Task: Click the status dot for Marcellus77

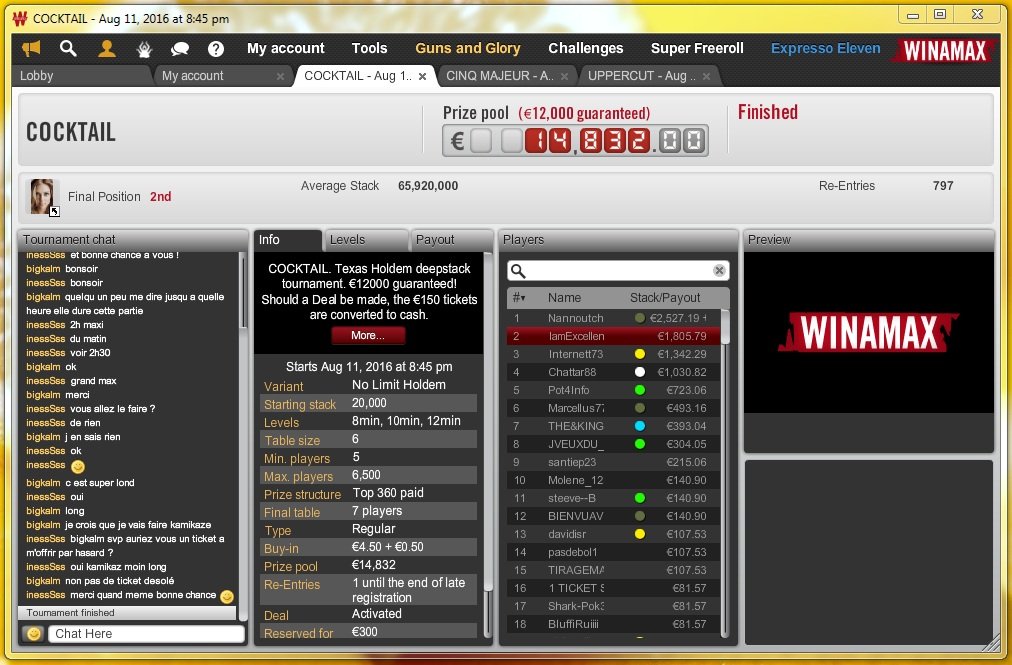Action: 640,408
